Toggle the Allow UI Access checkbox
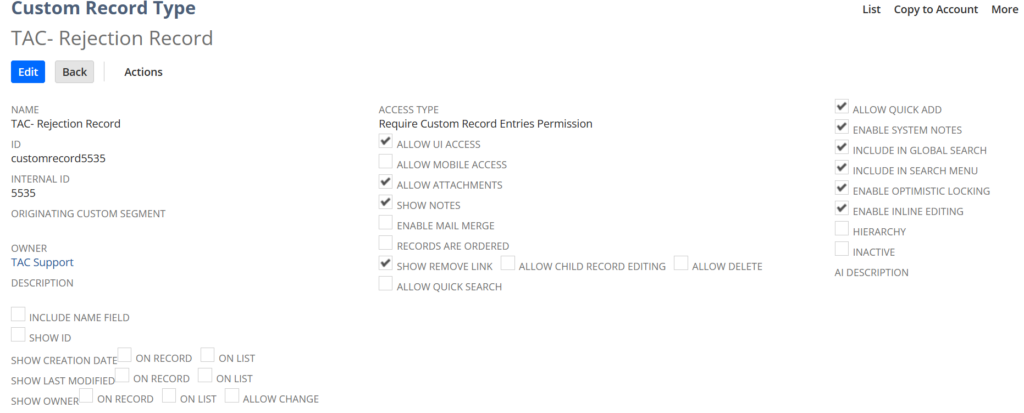Screen dimensions: 1024x413 coord(386,142)
